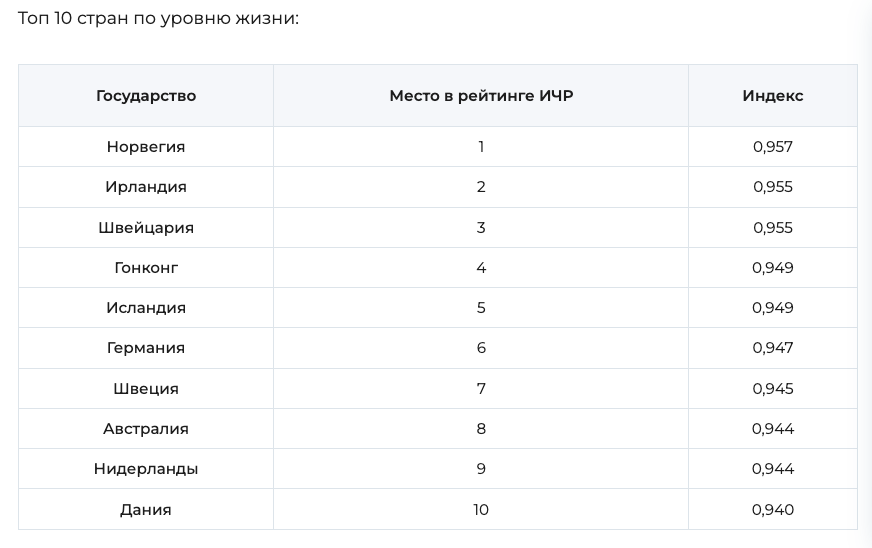Click the index value 0,947
Screen dimensions: 872x548
772,348
